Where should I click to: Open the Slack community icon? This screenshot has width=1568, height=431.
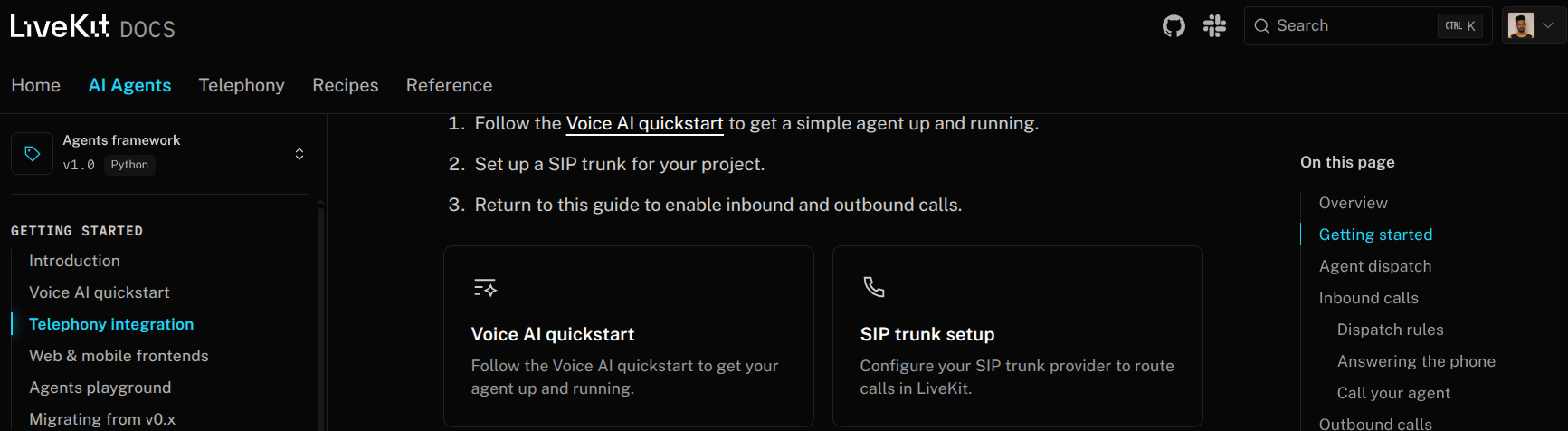tap(1214, 26)
